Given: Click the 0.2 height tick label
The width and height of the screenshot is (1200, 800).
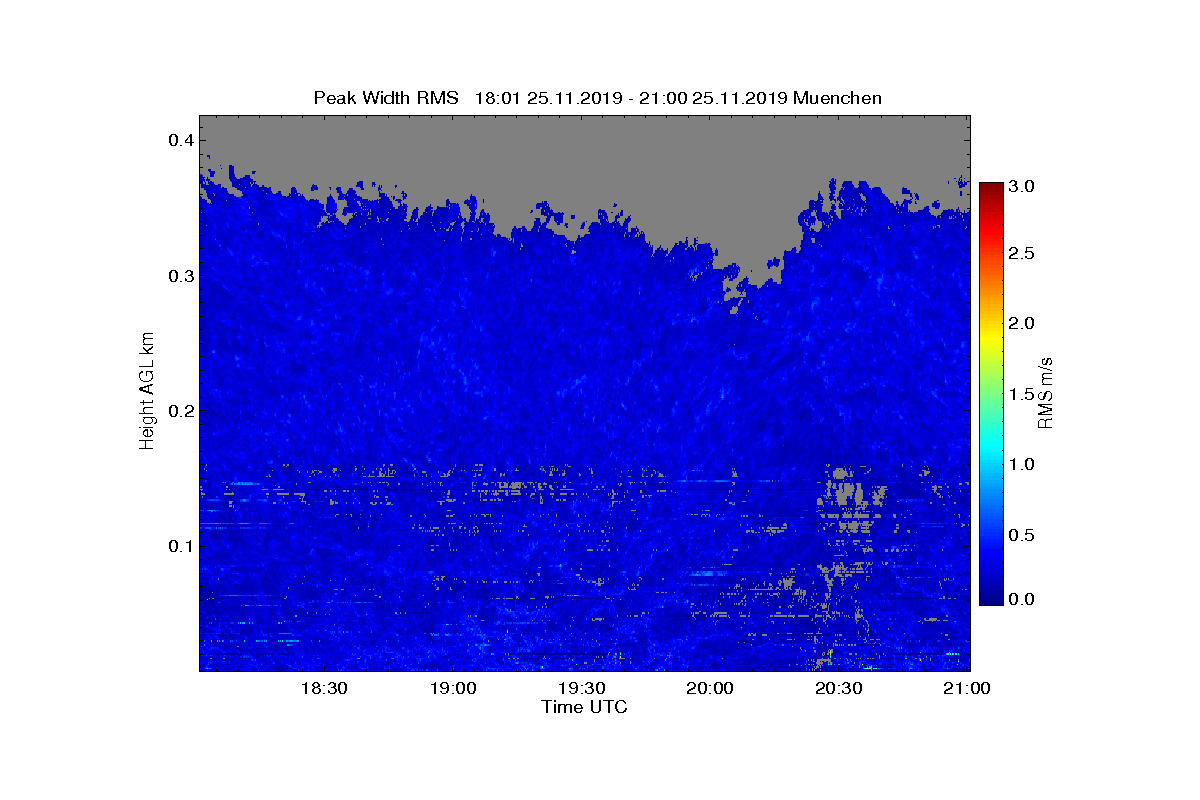Looking at the screenshot, I should click(x=179, y=411).
